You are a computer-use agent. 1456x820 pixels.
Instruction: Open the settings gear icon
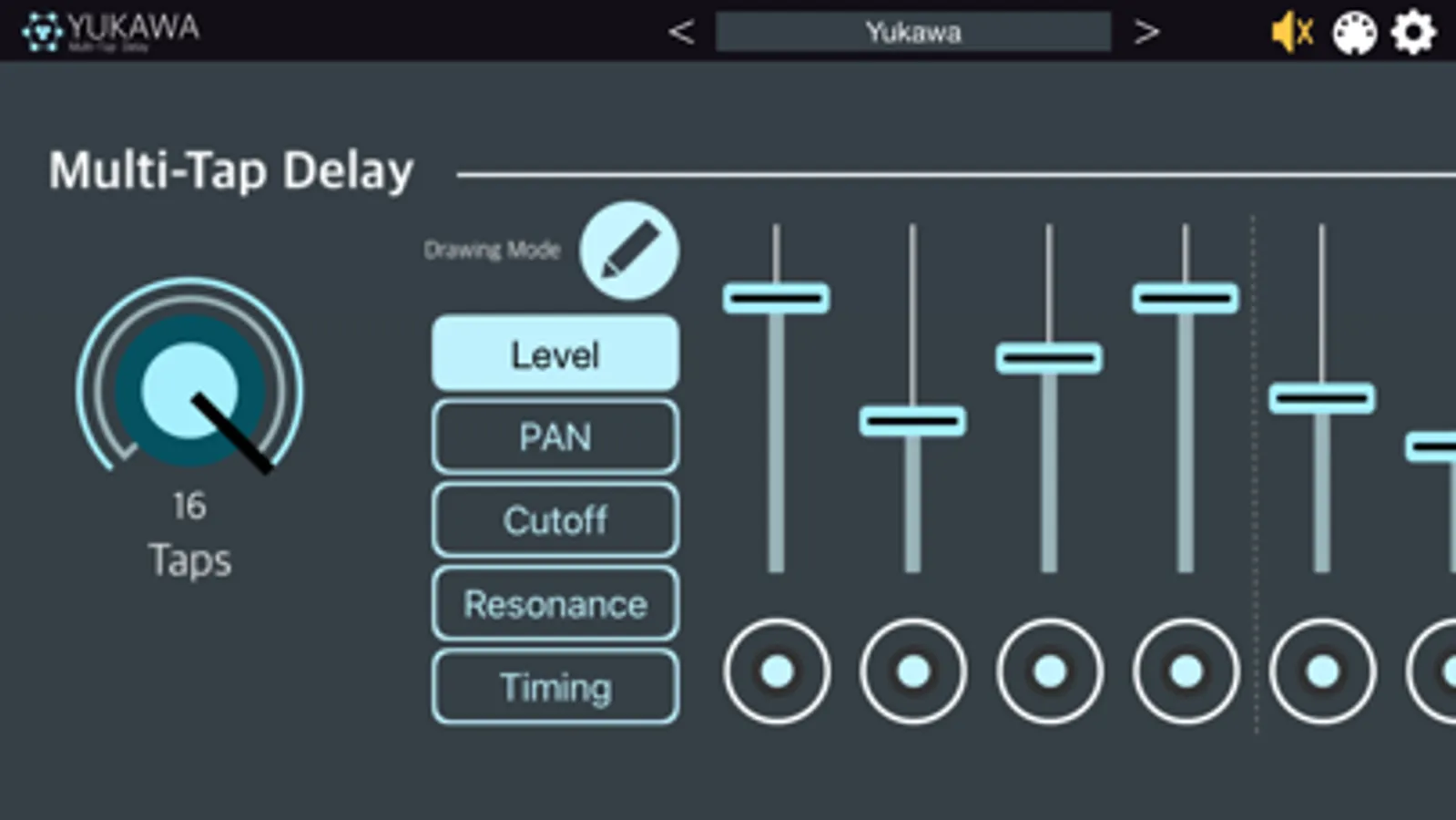pyautogui.click(x=1413, y=33)
